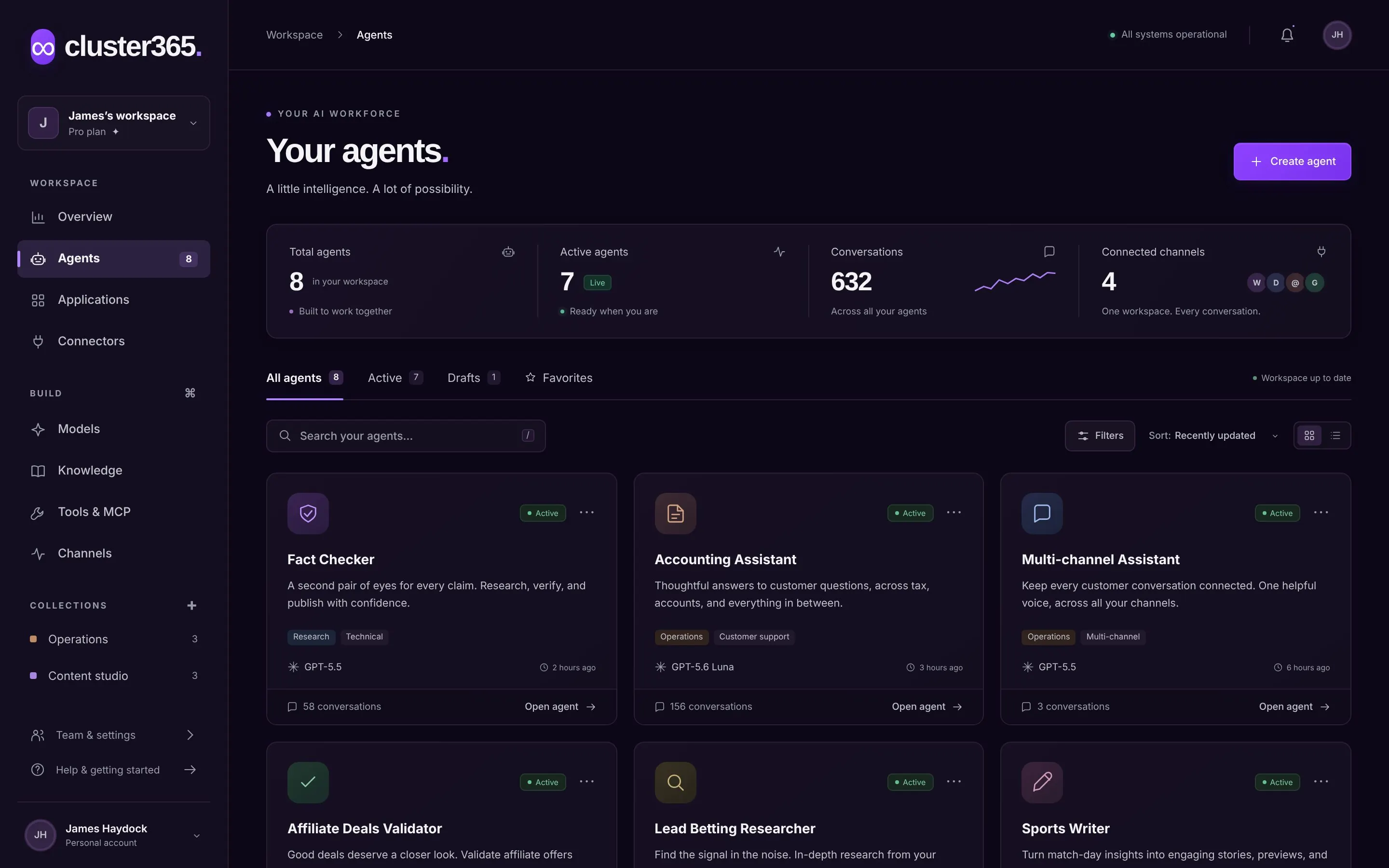This screenshot has width=1389, height=868.
Task: Click the Search your agents field
Action: 406,436
